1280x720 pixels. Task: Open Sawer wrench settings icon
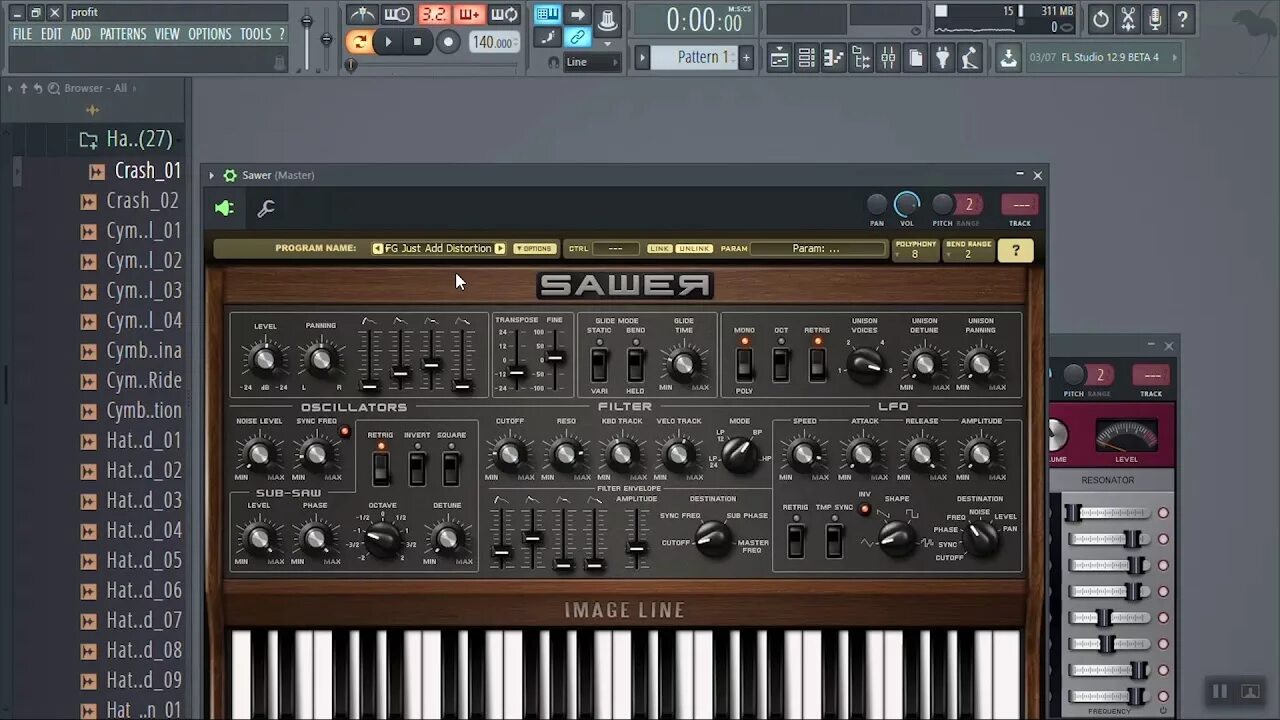point(266,208)
